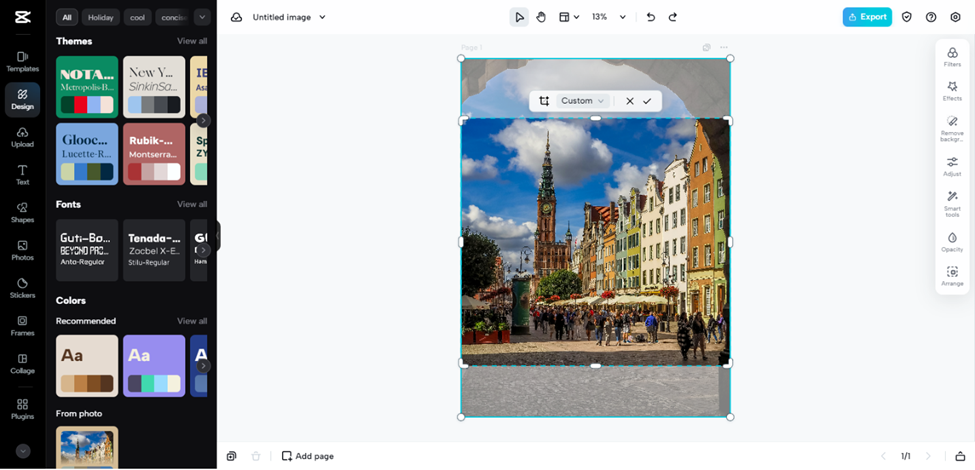
Task: Click the cloud save status icon
Action: [x=236, y=17]
